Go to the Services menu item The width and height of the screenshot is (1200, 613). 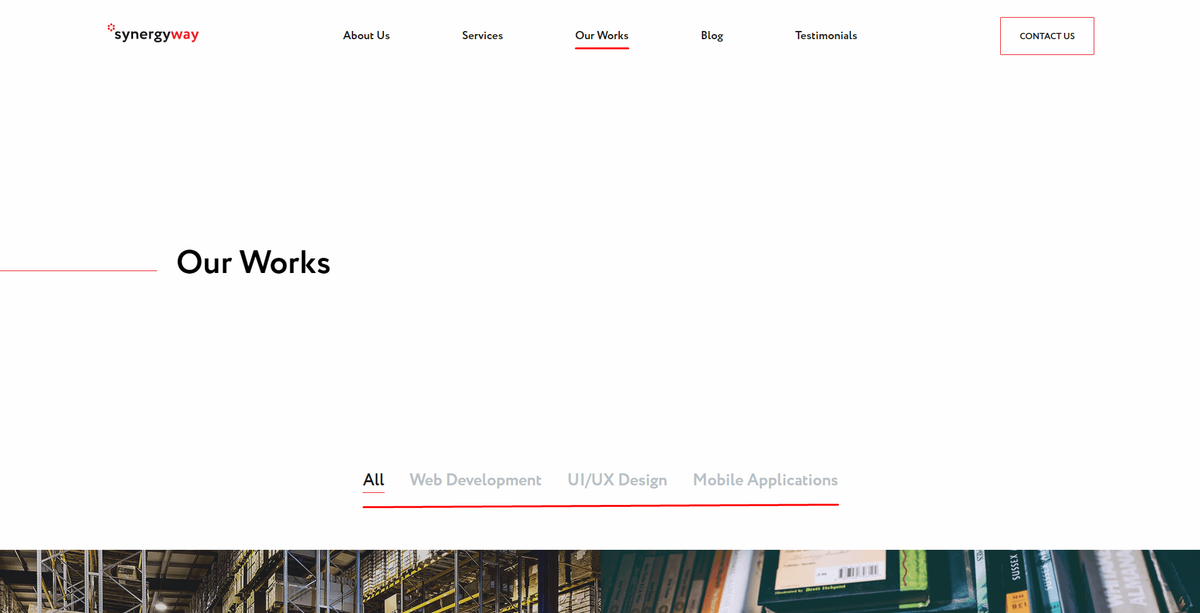pyautogui.click(x=482, y=35)
